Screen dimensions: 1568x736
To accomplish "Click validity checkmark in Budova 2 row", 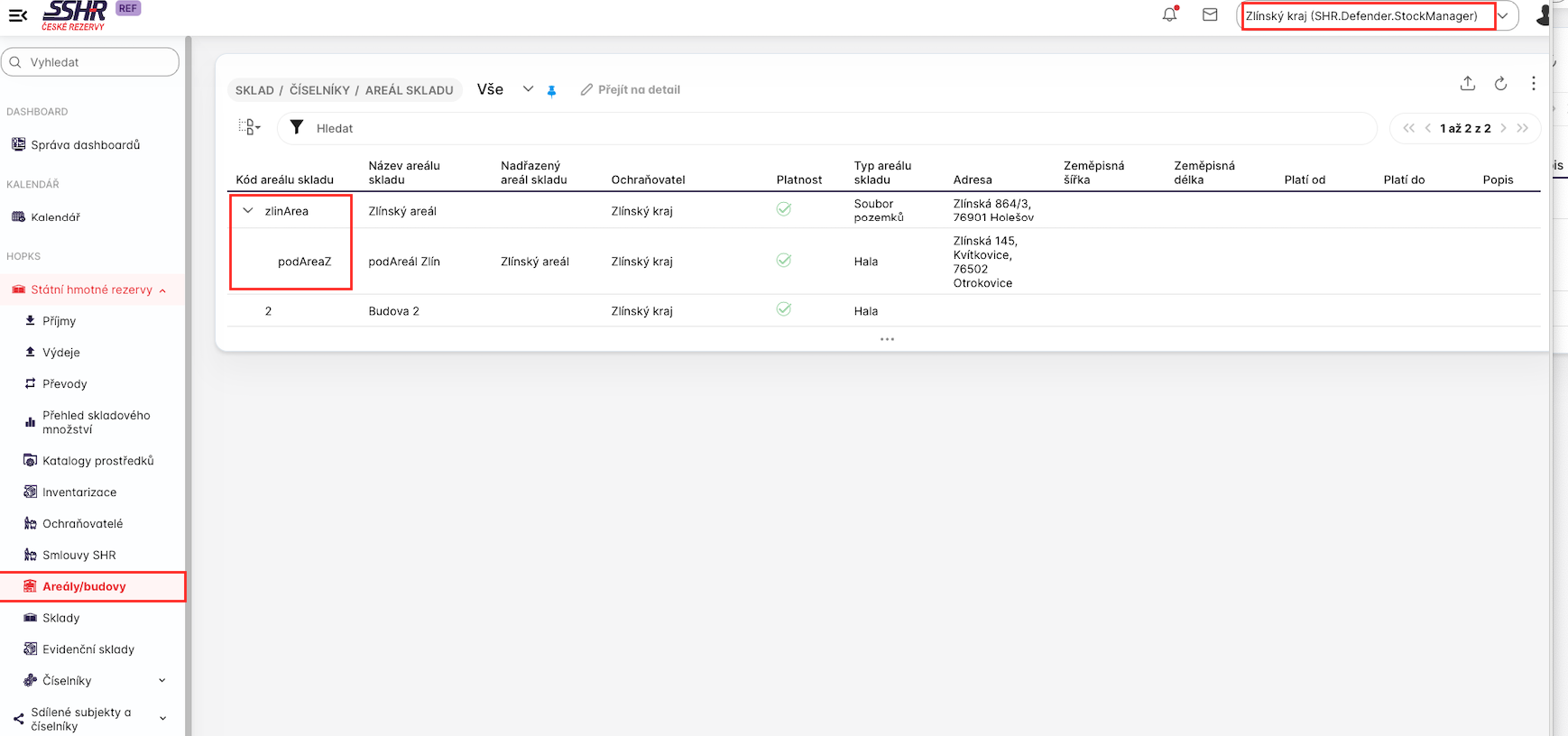I will (x=784, y=309).
